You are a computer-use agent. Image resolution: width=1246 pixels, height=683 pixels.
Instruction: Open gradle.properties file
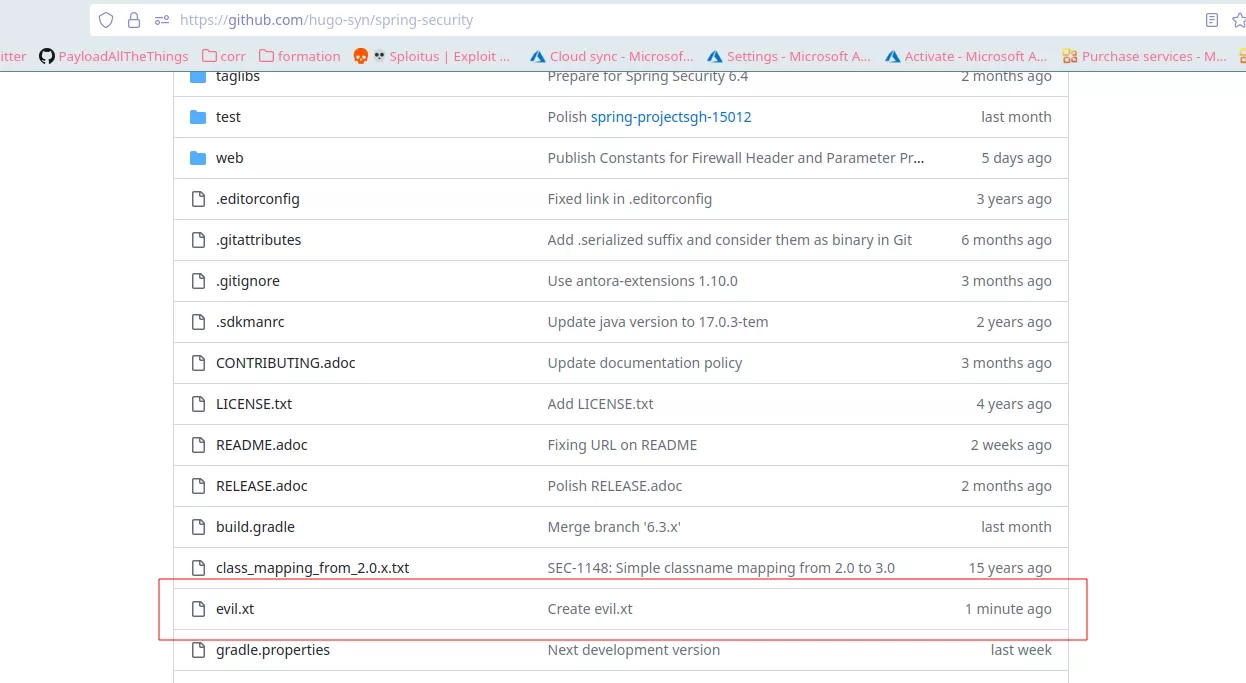pos(273,650)
